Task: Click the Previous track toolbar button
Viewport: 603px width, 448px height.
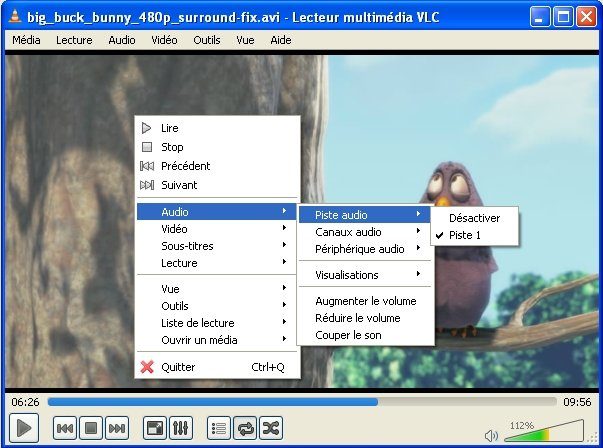Action: point(65,428)
